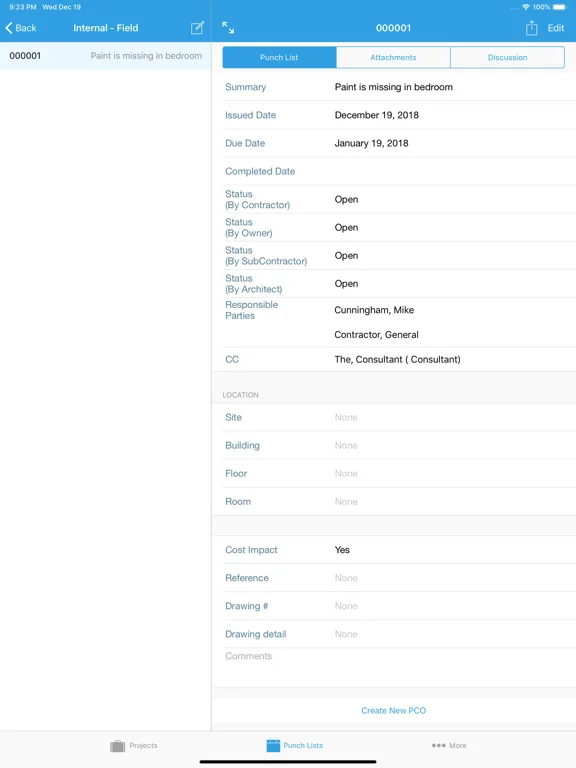This screenshot has height=768, width=576.
Task: Tap responsible party Contractor, General
Action: (376, 335)
